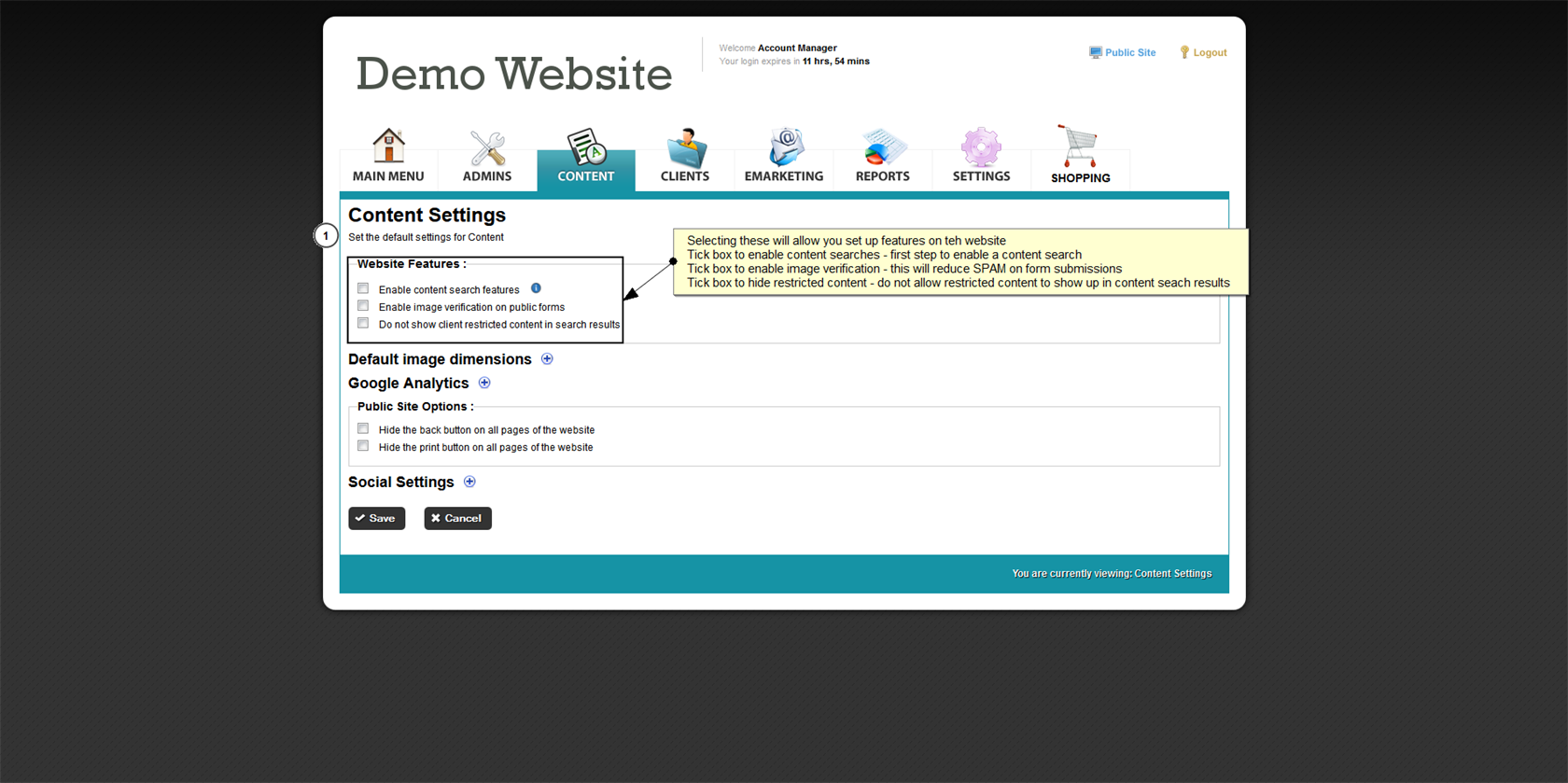The width and height of the screenshot is (1568, 783).
Task: Switch to the Content tab
Action: (586, 159)
